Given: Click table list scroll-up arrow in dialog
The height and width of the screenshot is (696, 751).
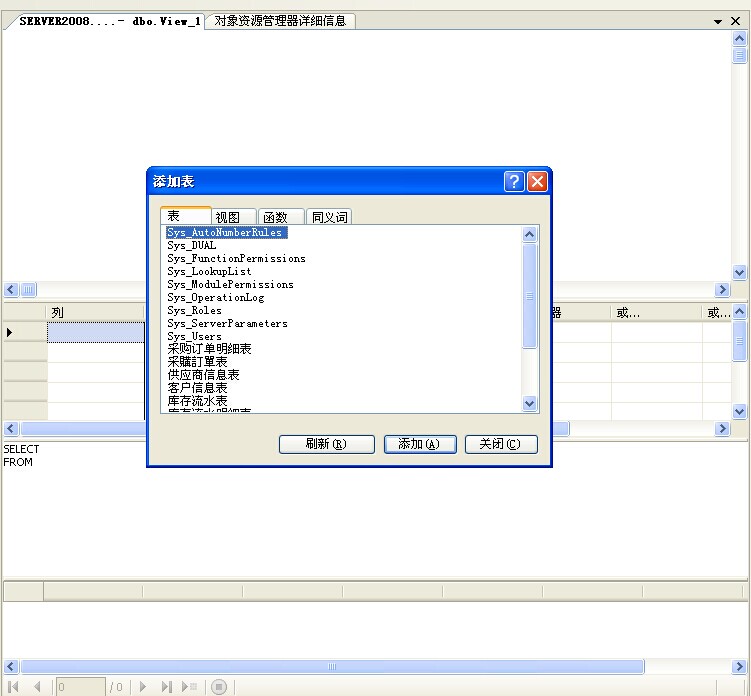Looking at the screenshot, I should pos(529,234).
